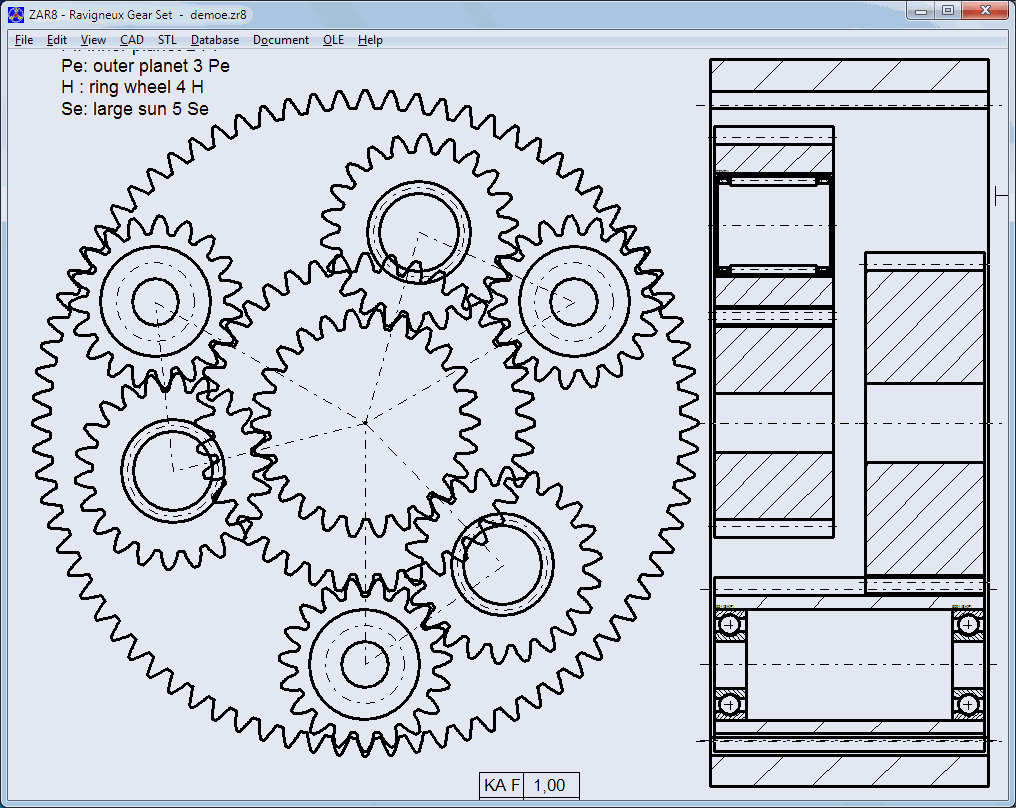Close the ZAR8 Ravigneux Gear Set window
This screenshot has height=808, width=1016.
click(x=984, y=11)
